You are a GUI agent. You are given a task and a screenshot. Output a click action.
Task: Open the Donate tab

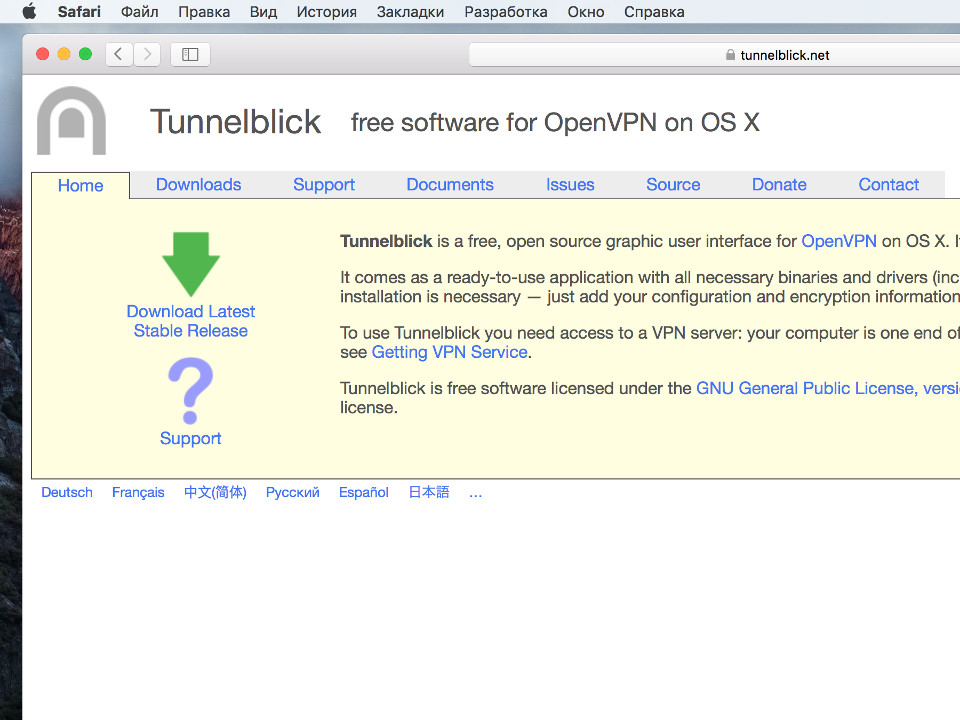coord(779,184)
